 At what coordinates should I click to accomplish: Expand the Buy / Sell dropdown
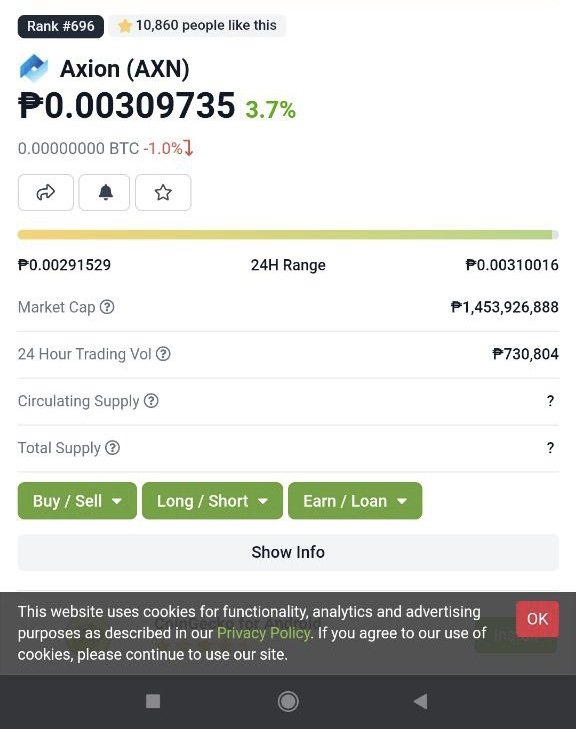(x=77, y=501)
